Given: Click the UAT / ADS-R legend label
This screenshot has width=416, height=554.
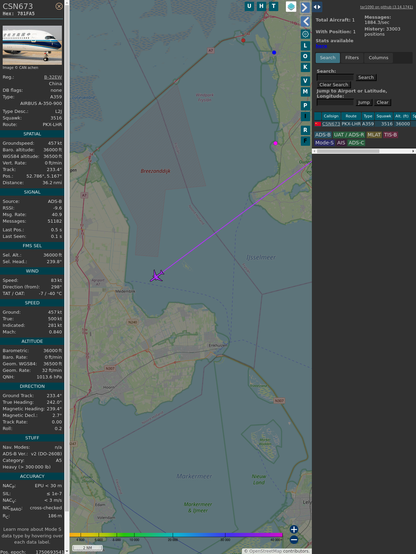Looking at the screenshot, I should pyautogui.click(x=349, y=135).
